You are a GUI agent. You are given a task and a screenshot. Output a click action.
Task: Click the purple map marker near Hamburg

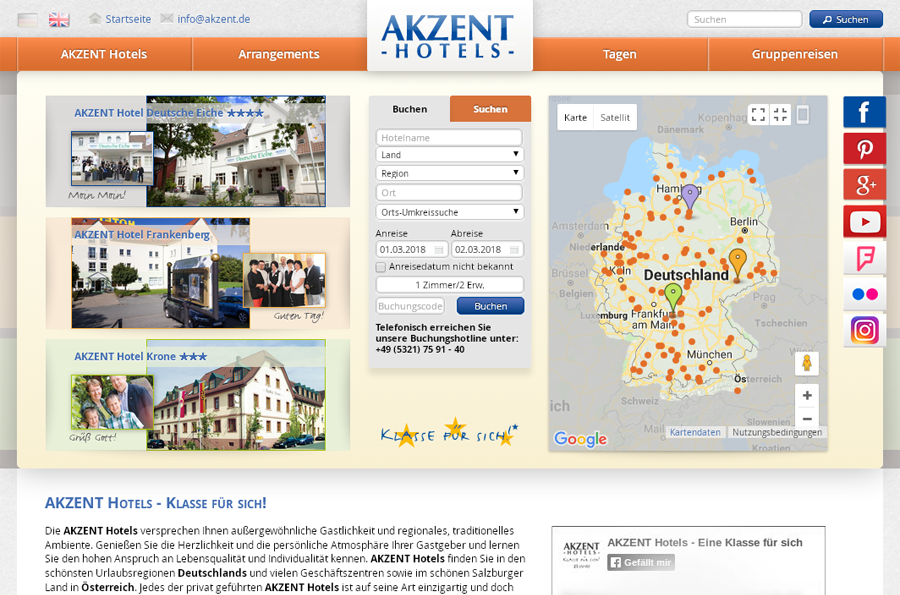(690, 196)
